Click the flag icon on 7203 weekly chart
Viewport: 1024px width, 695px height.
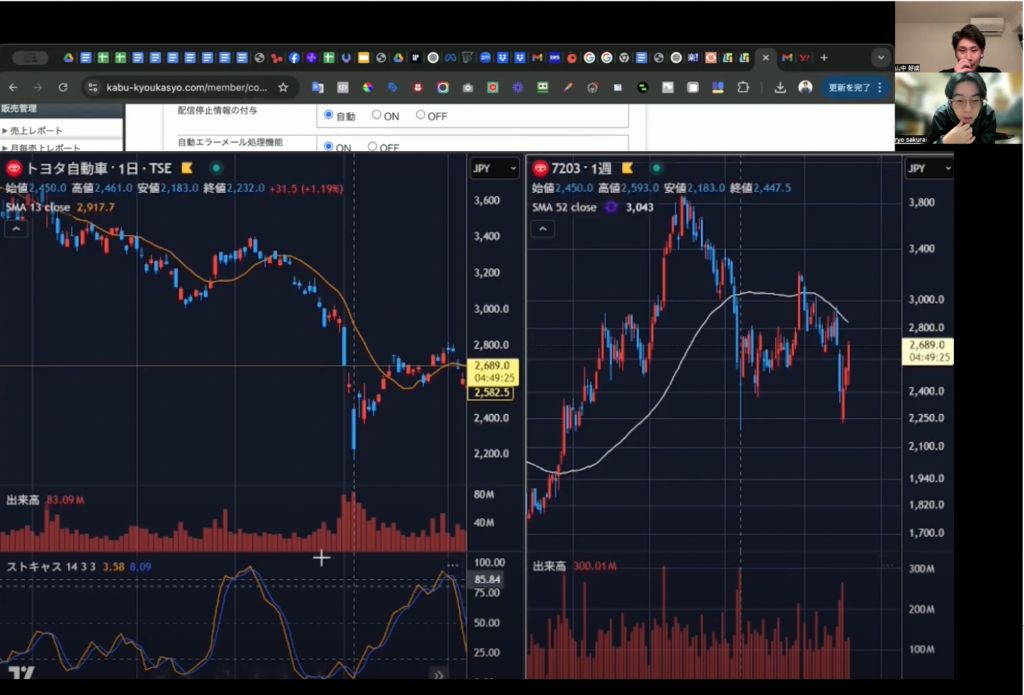point(627,168)
